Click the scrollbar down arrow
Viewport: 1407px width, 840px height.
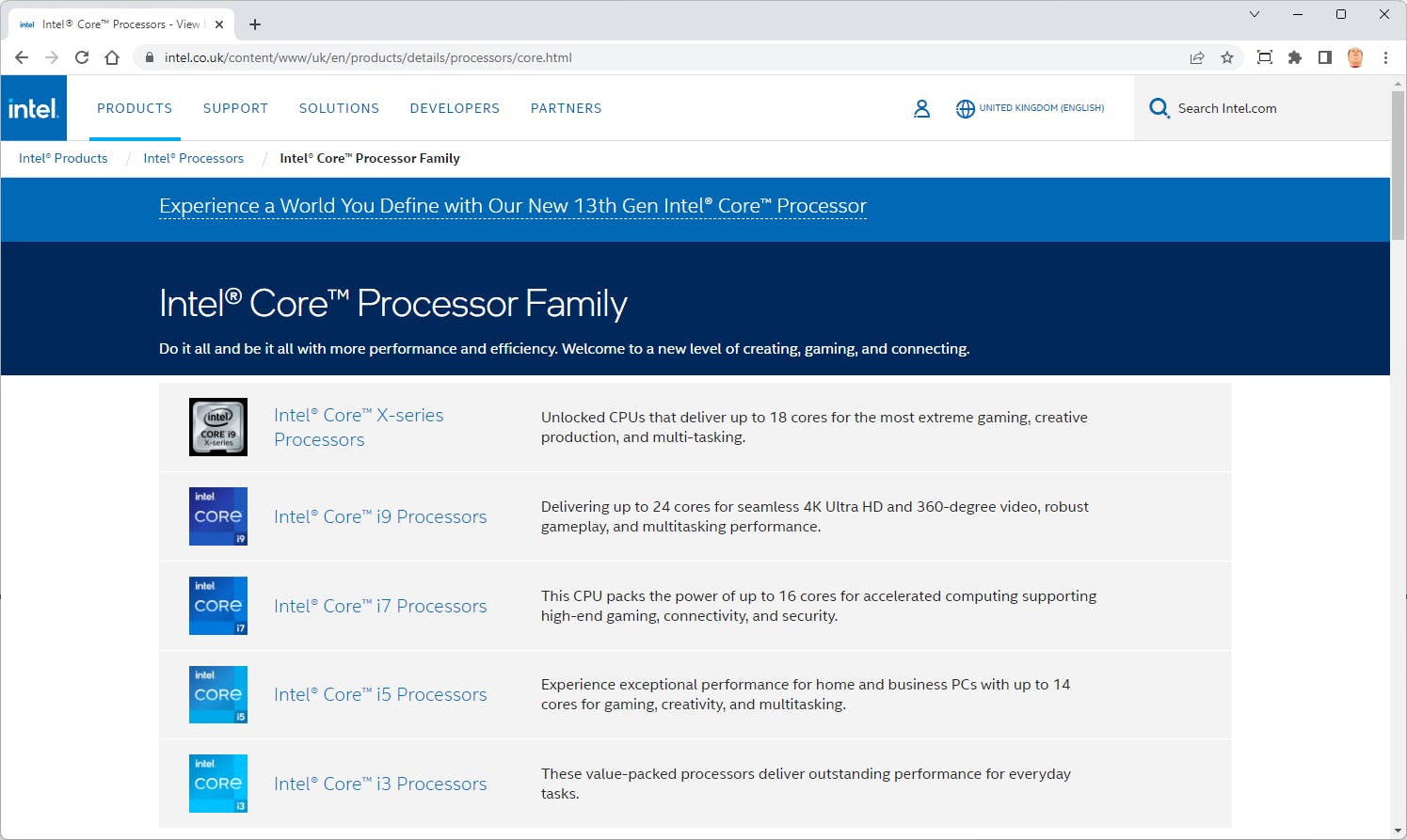pos(1398,832)
